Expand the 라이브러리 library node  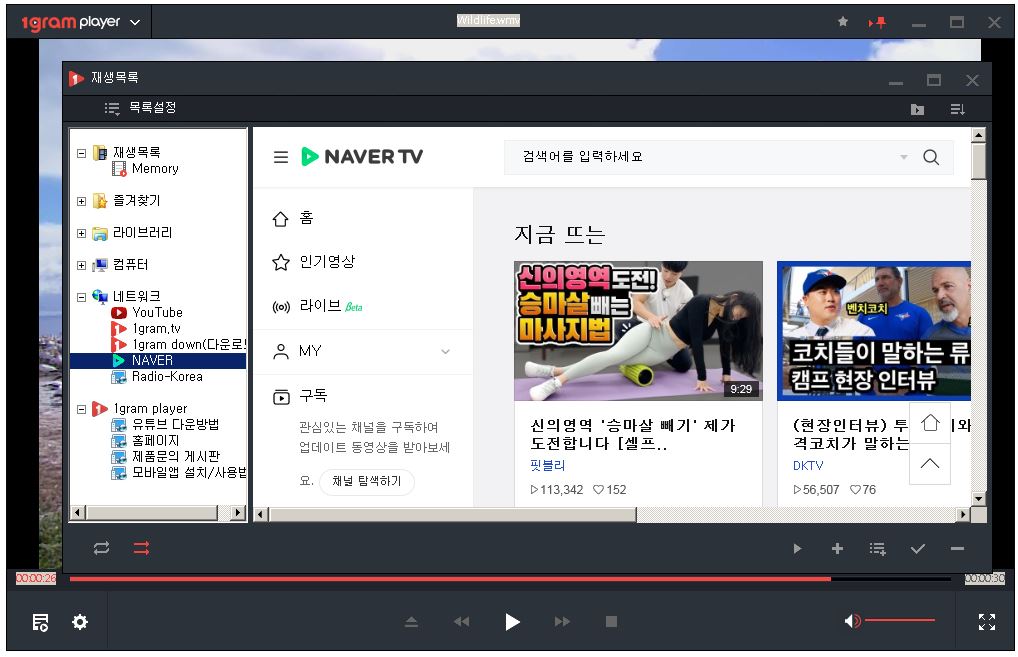point(81,233)
